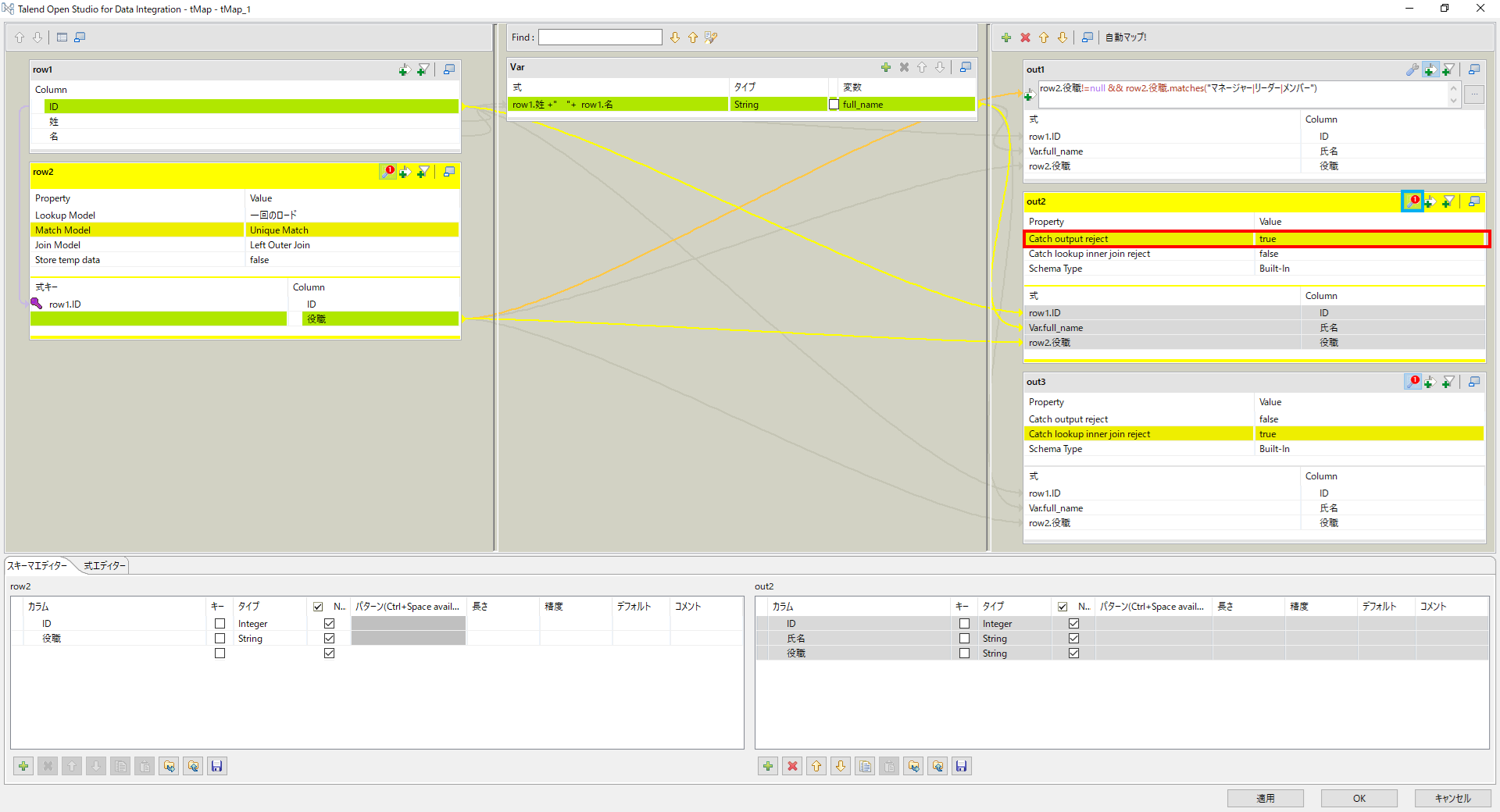Save the row2 schema with the floppy disk icon

[x=217, y=766]
